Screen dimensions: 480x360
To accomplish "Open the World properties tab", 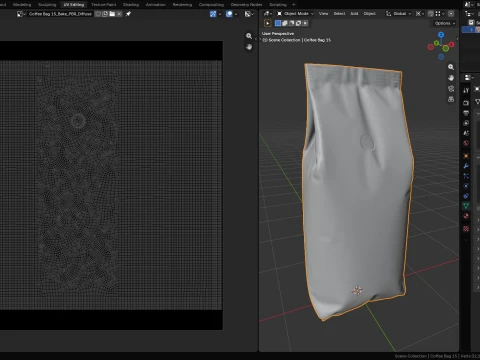I will pyautogui.click(x=466, y=143).
